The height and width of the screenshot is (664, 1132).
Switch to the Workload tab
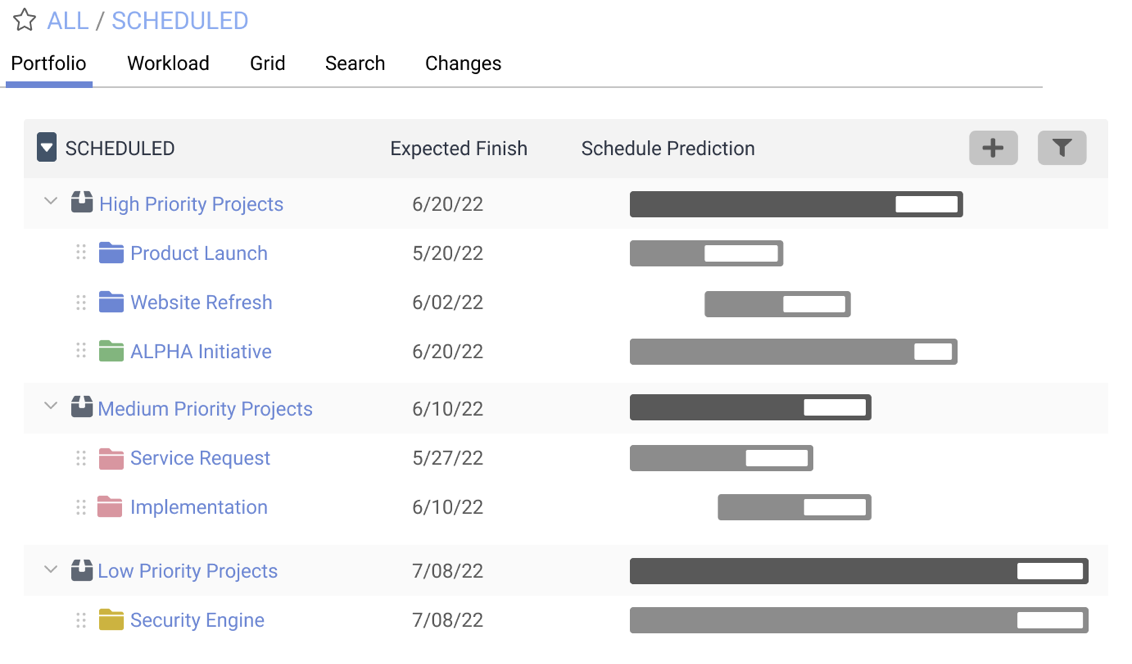(x=168, y=64)
